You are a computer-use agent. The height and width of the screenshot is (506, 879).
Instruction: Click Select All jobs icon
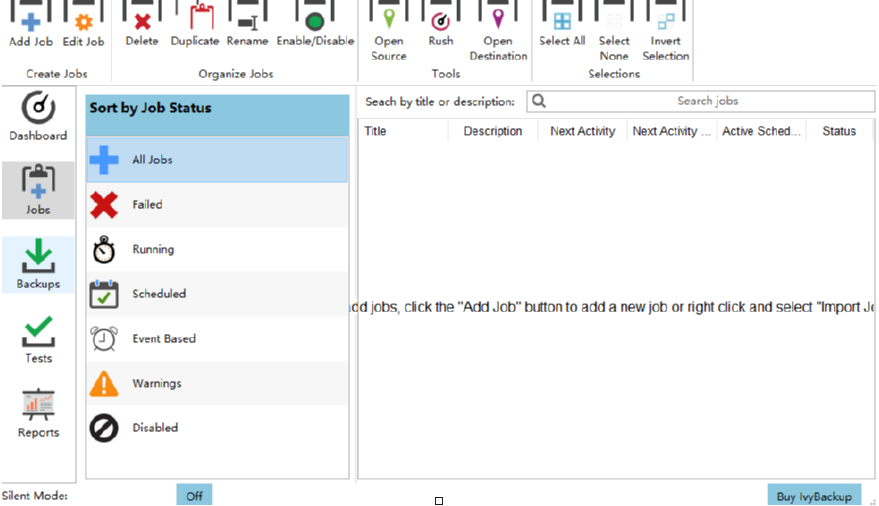click(562, 25)
